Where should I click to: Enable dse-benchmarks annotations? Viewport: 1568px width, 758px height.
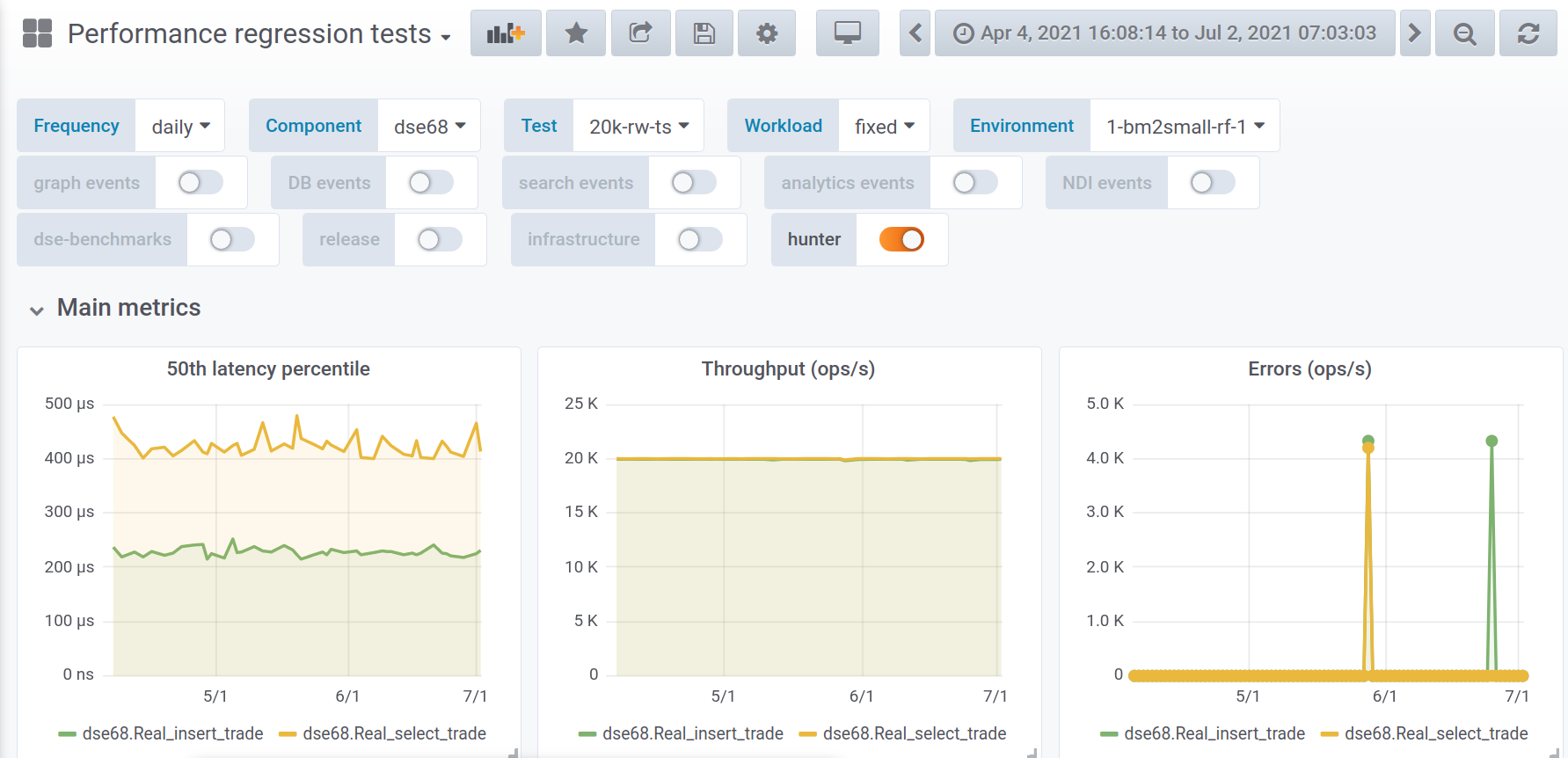coord(232,239)
